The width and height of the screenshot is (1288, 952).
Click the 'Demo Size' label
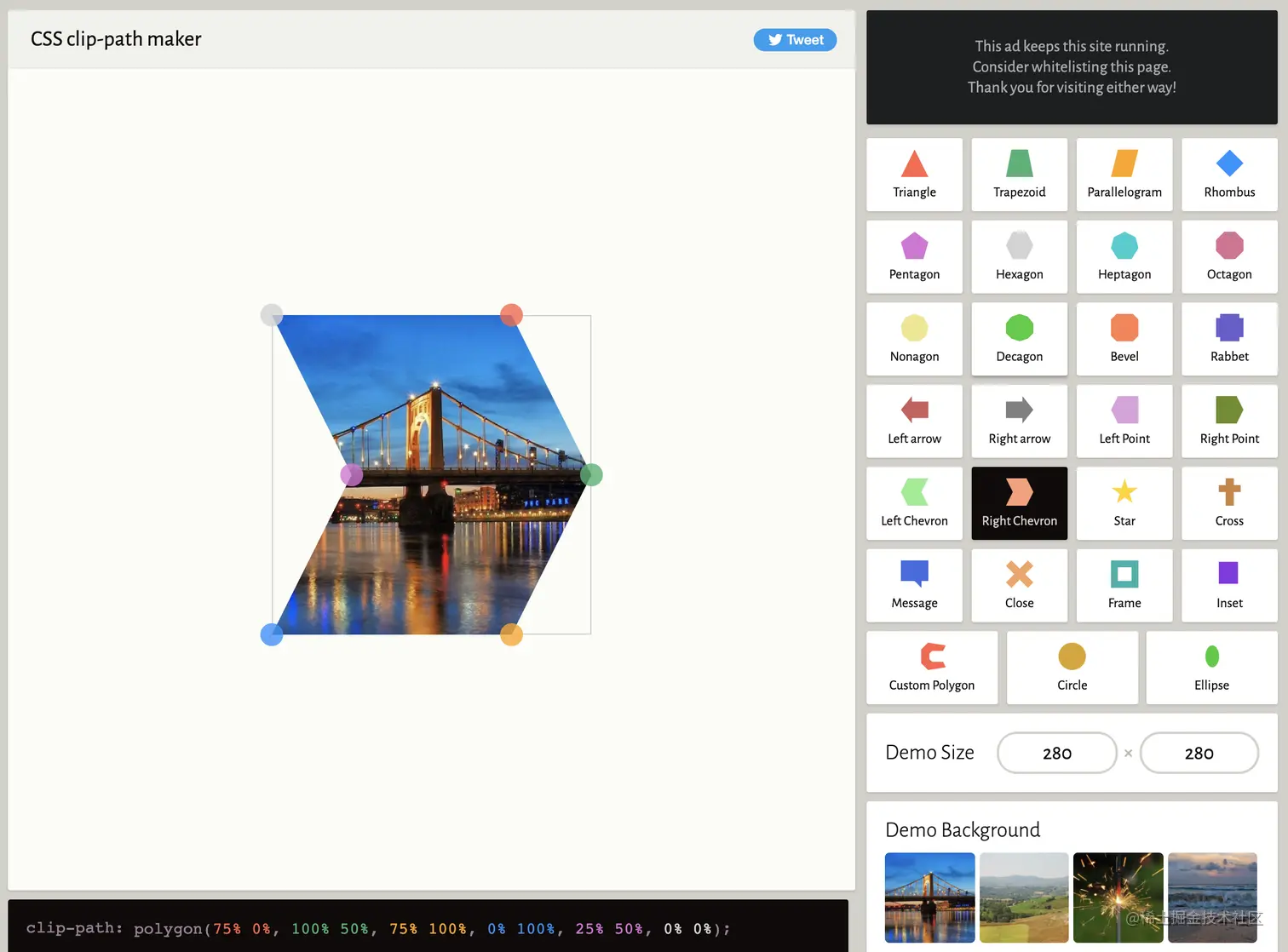pyautogui.click(x=929, y=753)
